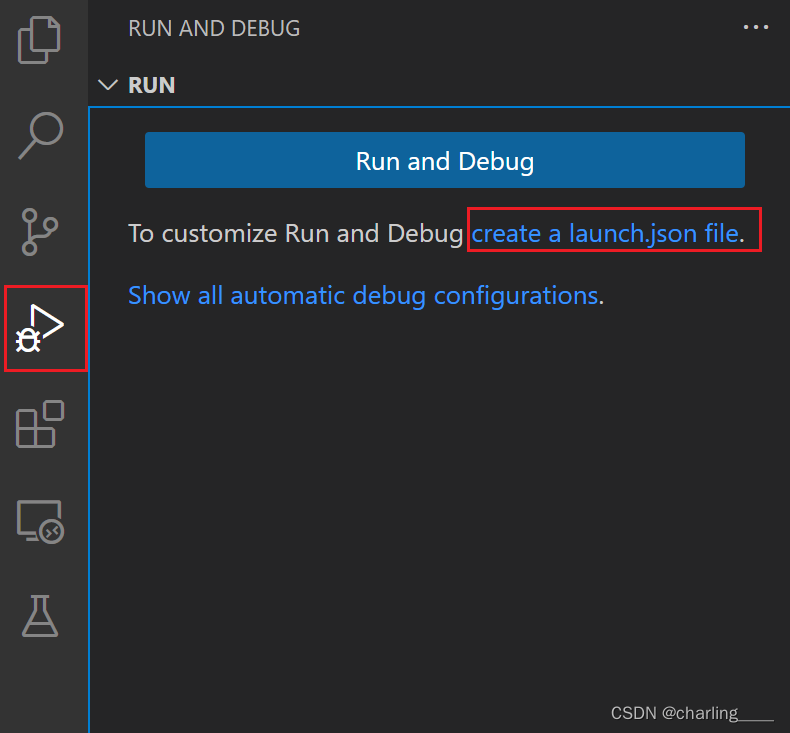Image resolution: width=790 pixels, height=733 pixels.
Task: Click Show all automatic debug configurations link
Action: (x=363, y=296)
